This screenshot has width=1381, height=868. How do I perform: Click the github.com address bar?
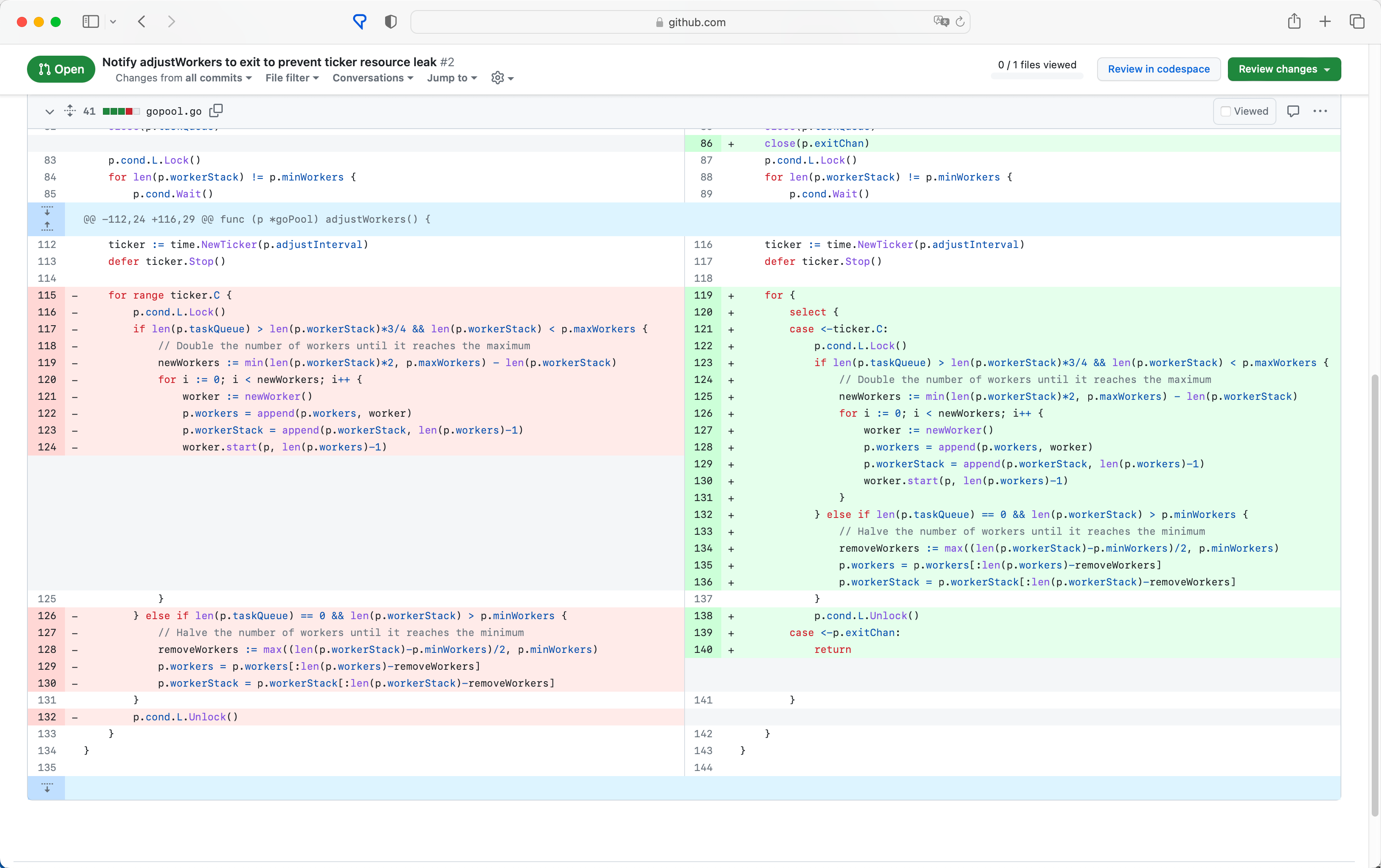coord(690,22)
